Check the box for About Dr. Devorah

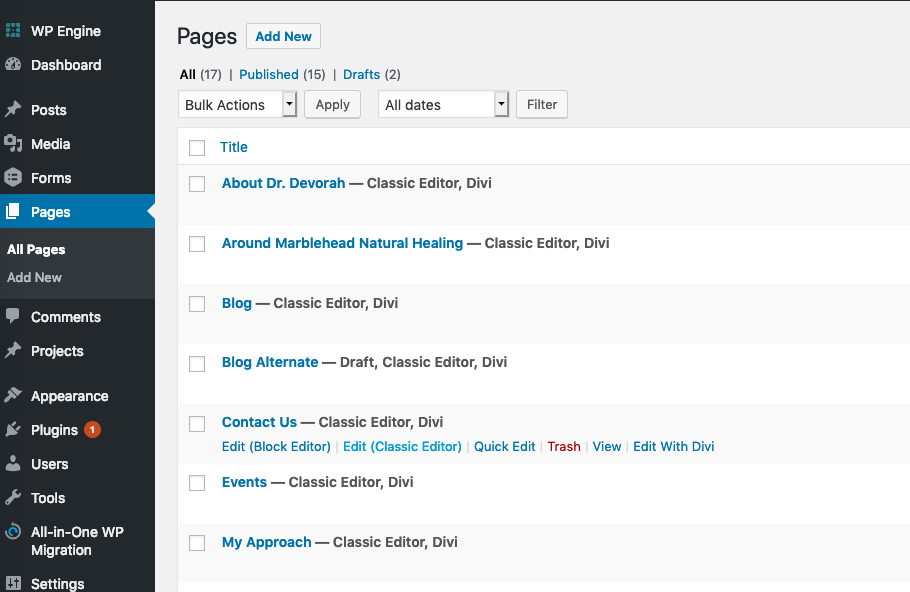[197, 184]
